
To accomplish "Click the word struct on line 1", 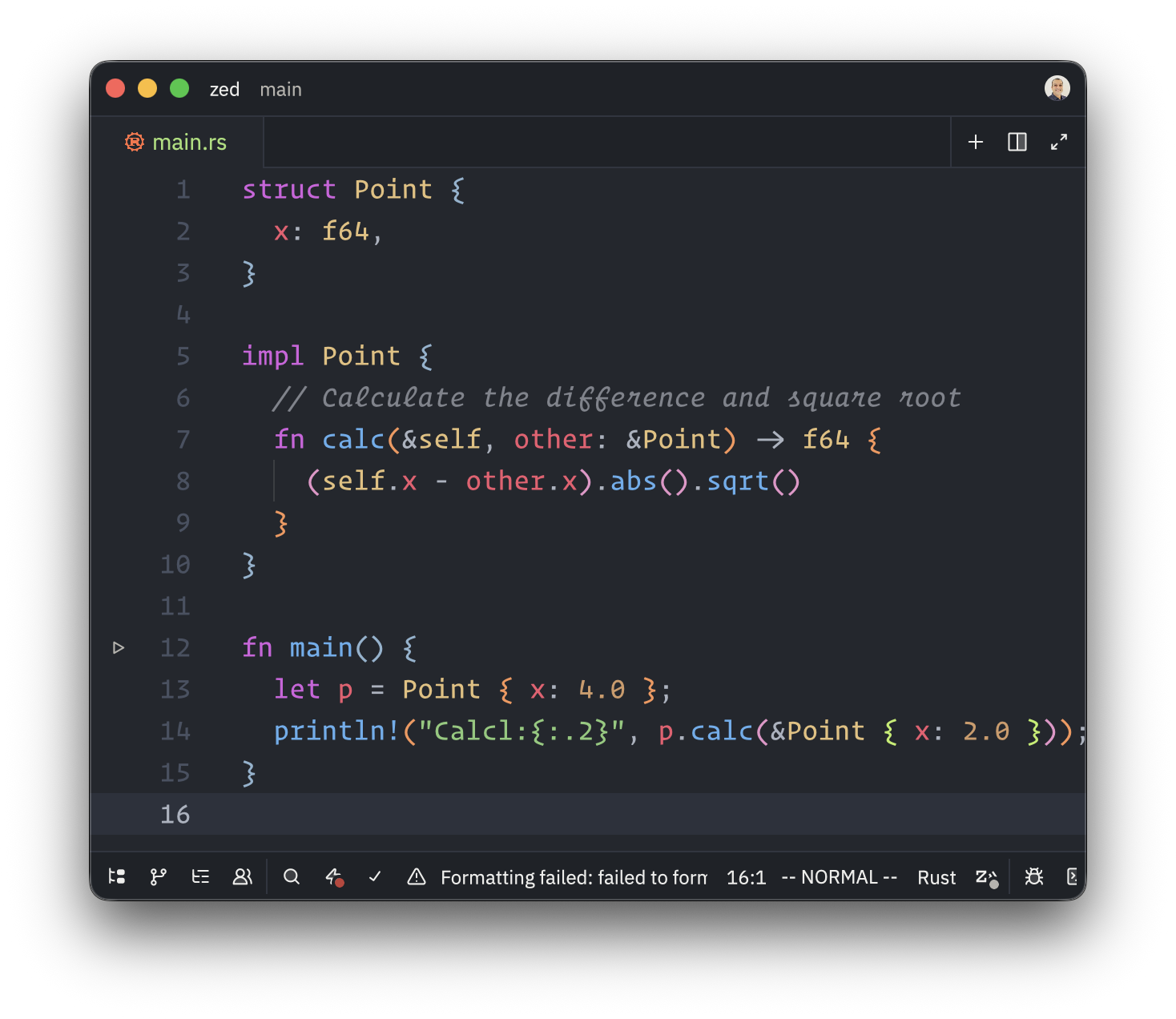I will (289, 189).
